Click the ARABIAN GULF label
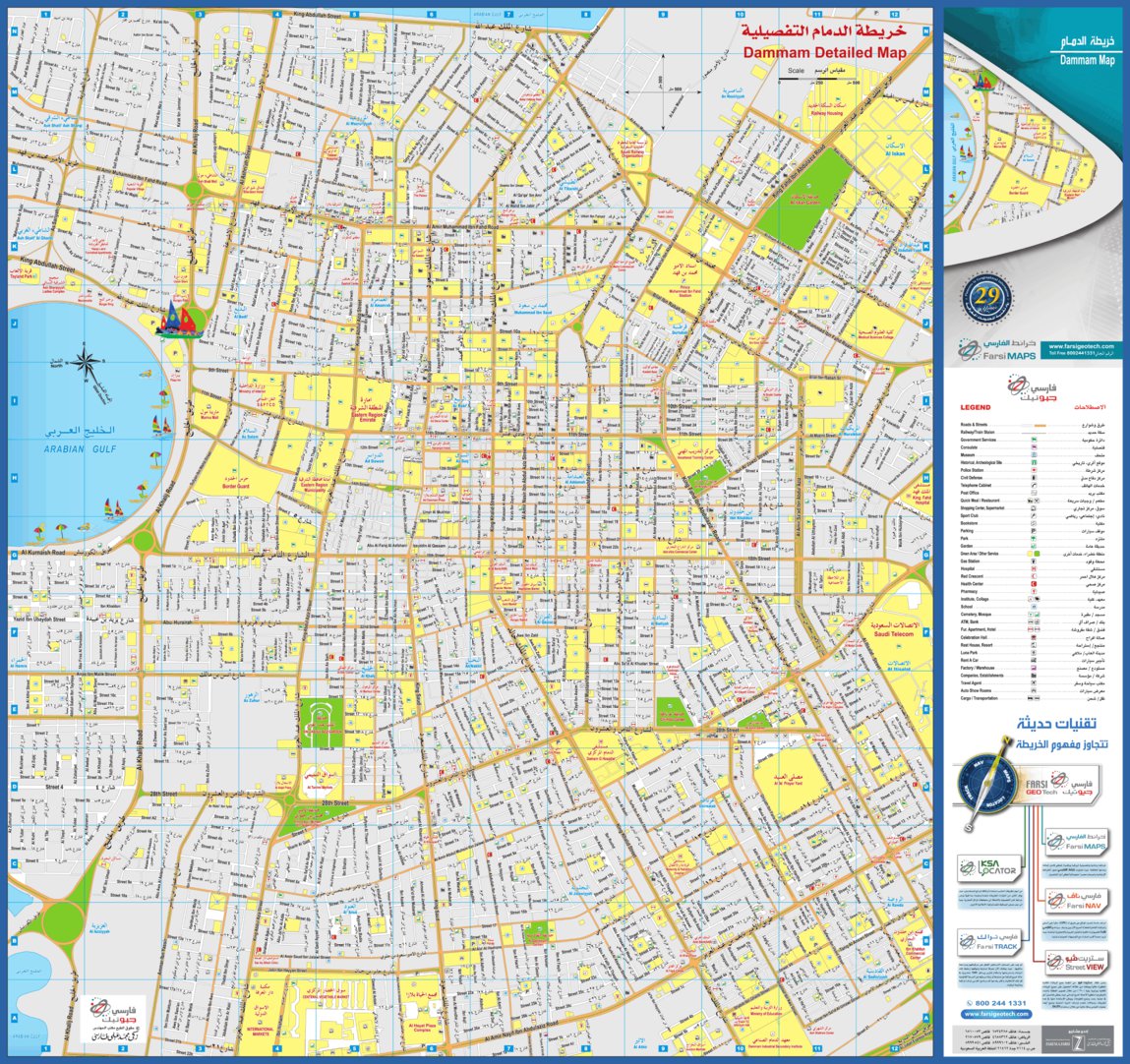 [80, 449]
